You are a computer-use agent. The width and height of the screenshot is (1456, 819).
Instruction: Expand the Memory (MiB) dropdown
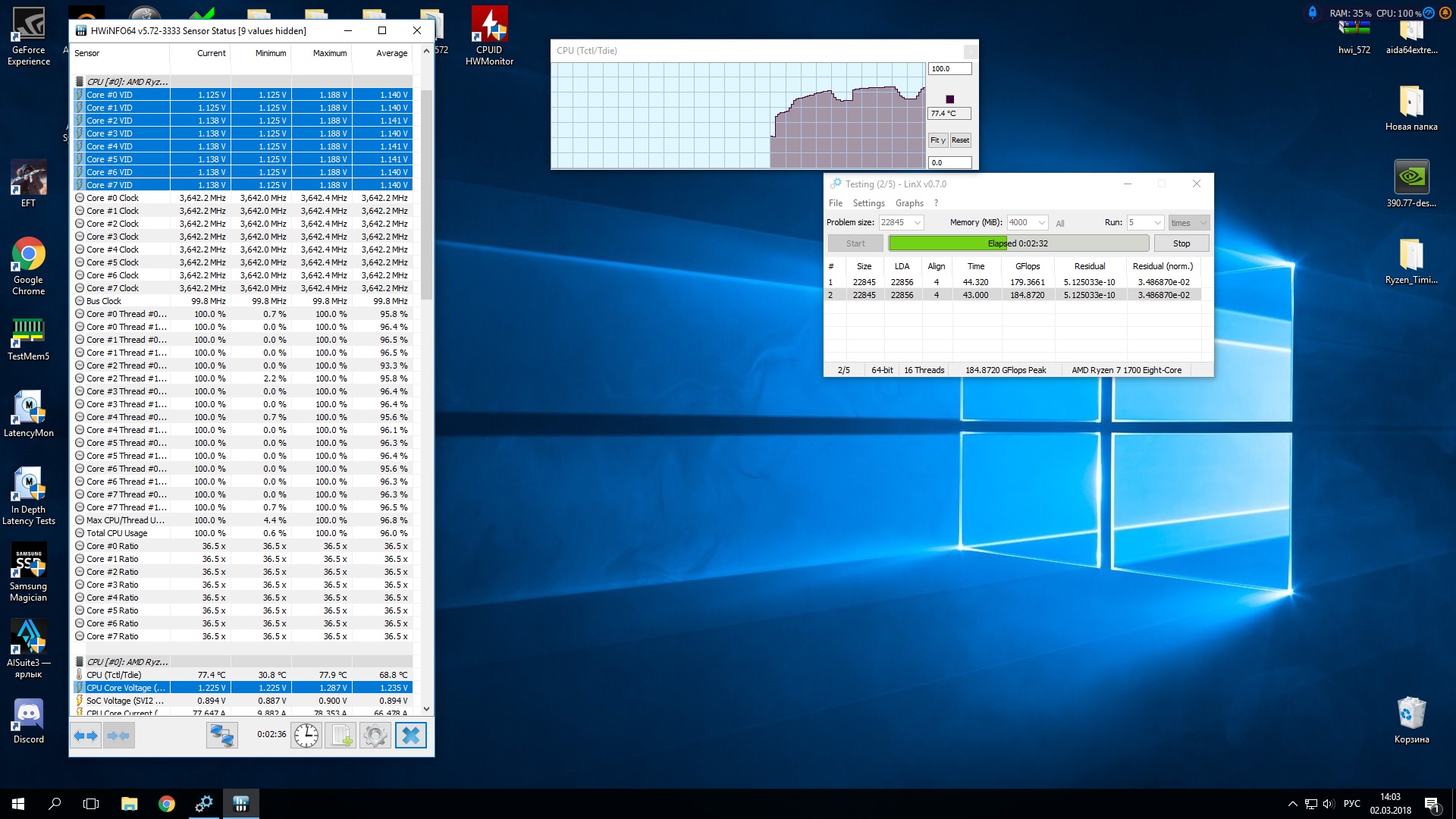click(x=1042, y=223)
